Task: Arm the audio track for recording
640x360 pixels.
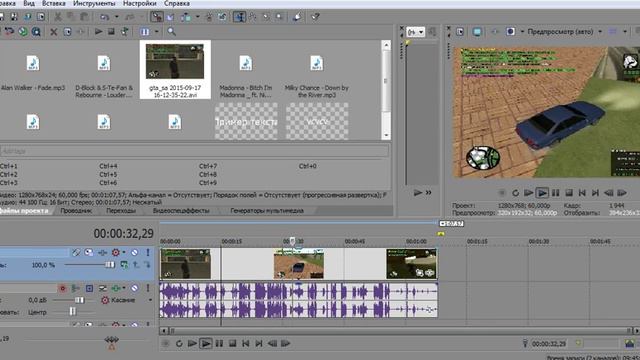Action: pyautogui.click(x=62, y=289)
